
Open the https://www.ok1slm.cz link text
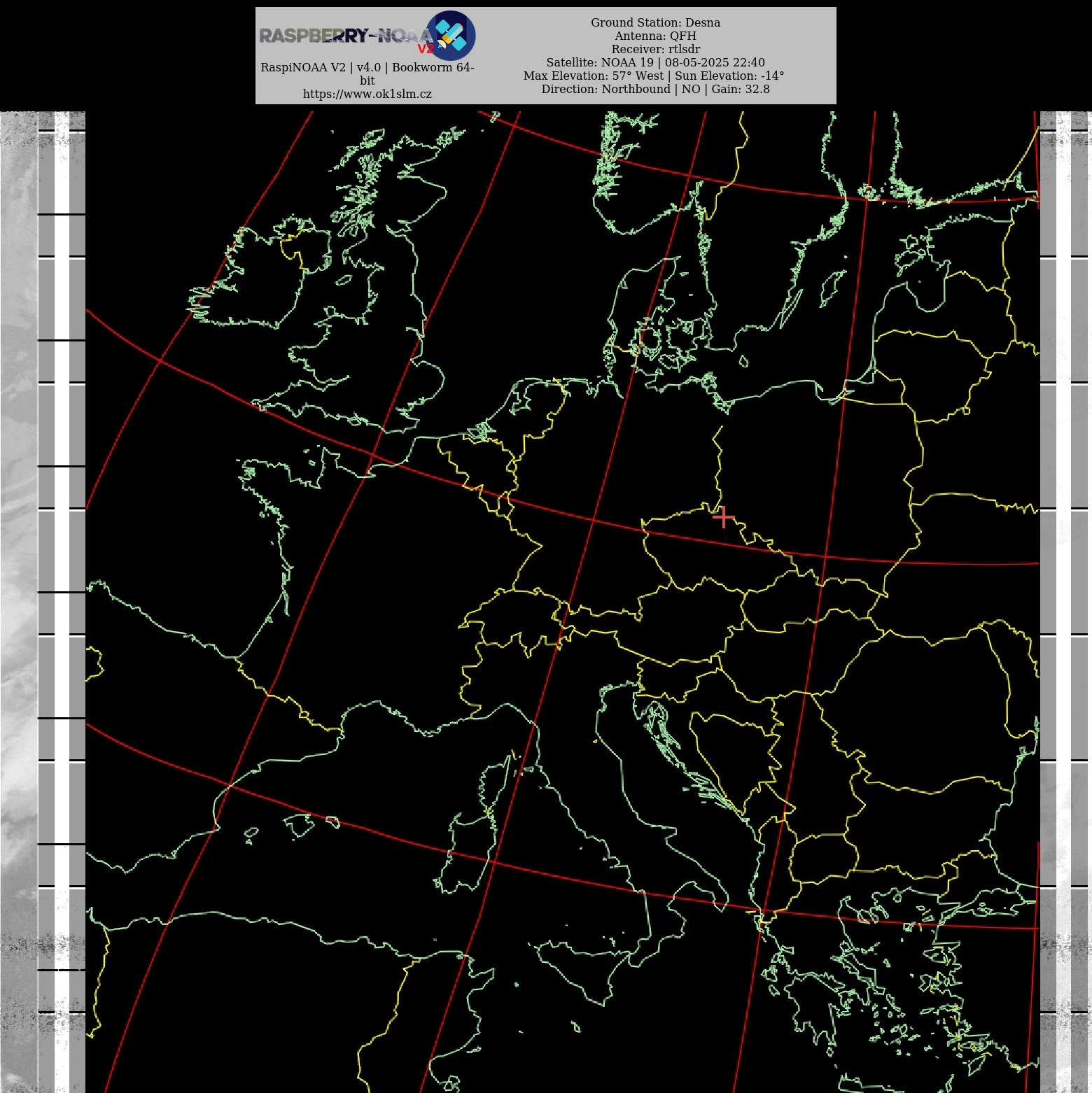[367, 94]
